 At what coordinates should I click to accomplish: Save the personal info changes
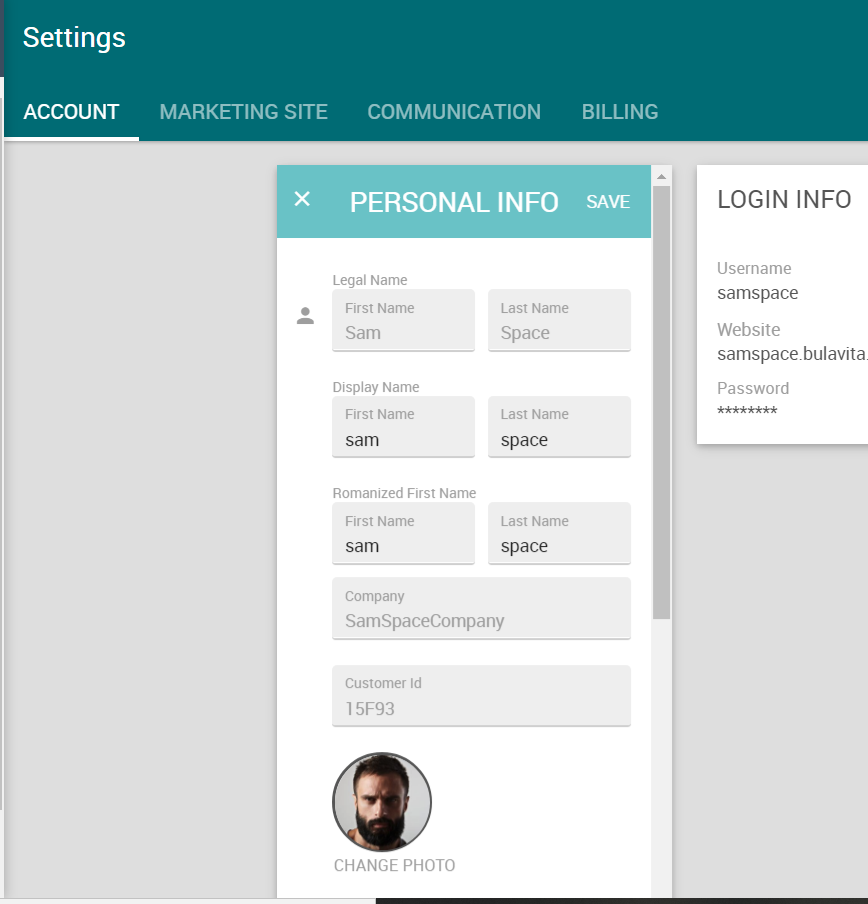pyautogui.click(x=608, y=202)
